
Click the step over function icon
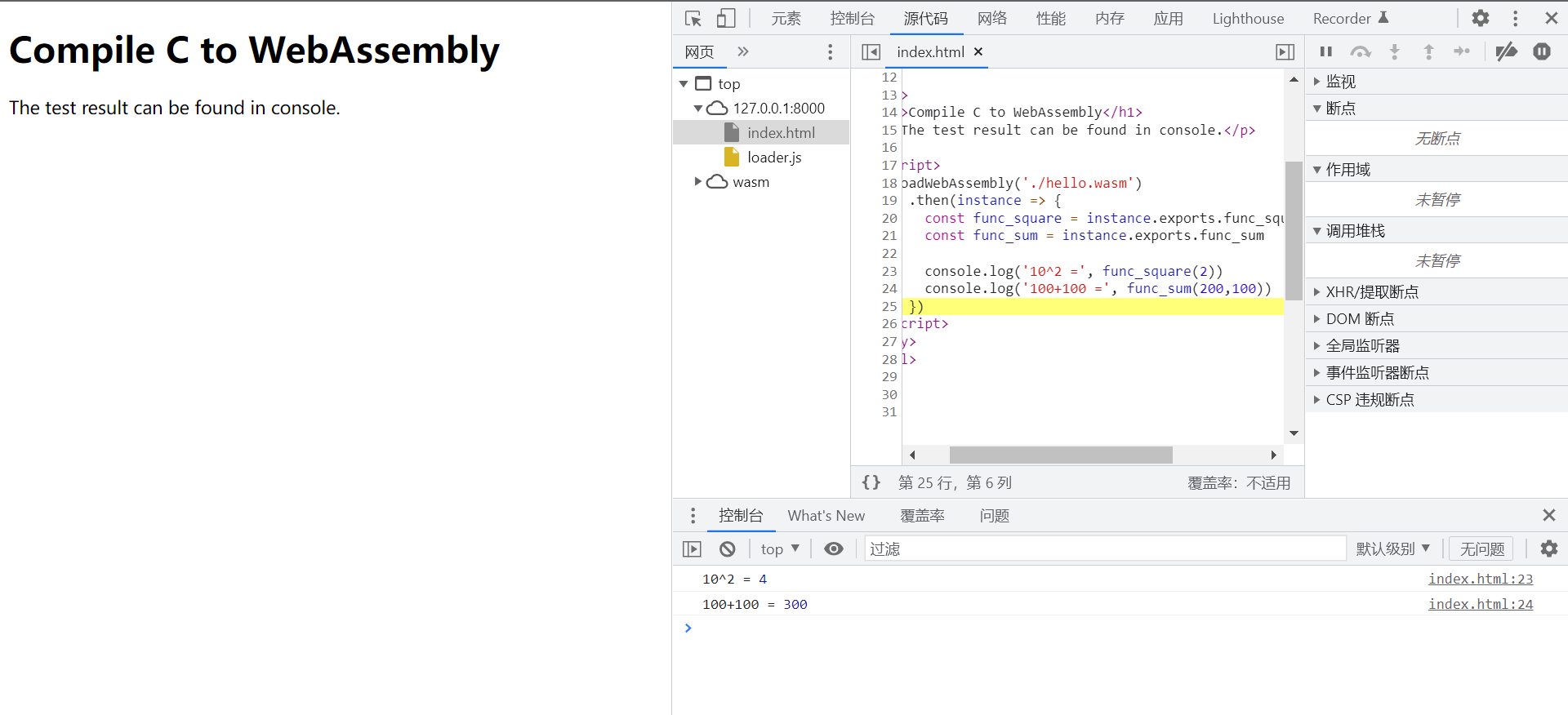[x=1361, y=51]
